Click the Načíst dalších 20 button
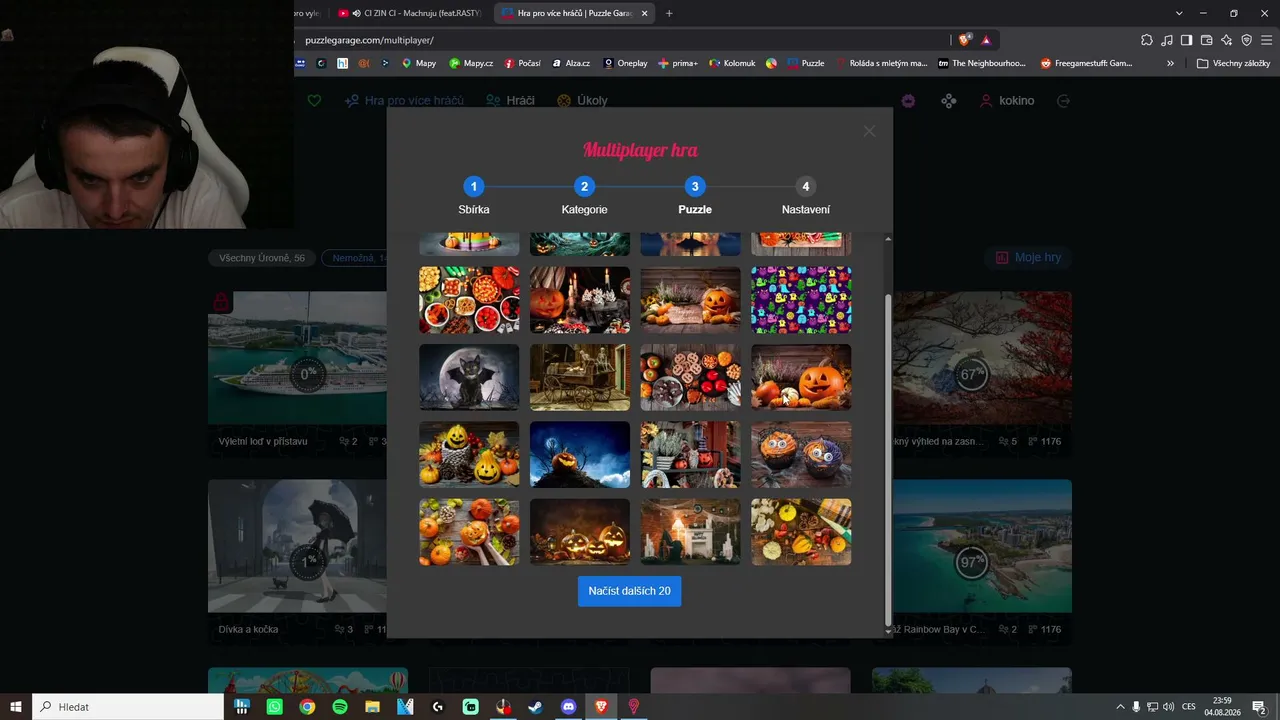The height and width of the screenshot is (720, 1280). pos(629,591)
